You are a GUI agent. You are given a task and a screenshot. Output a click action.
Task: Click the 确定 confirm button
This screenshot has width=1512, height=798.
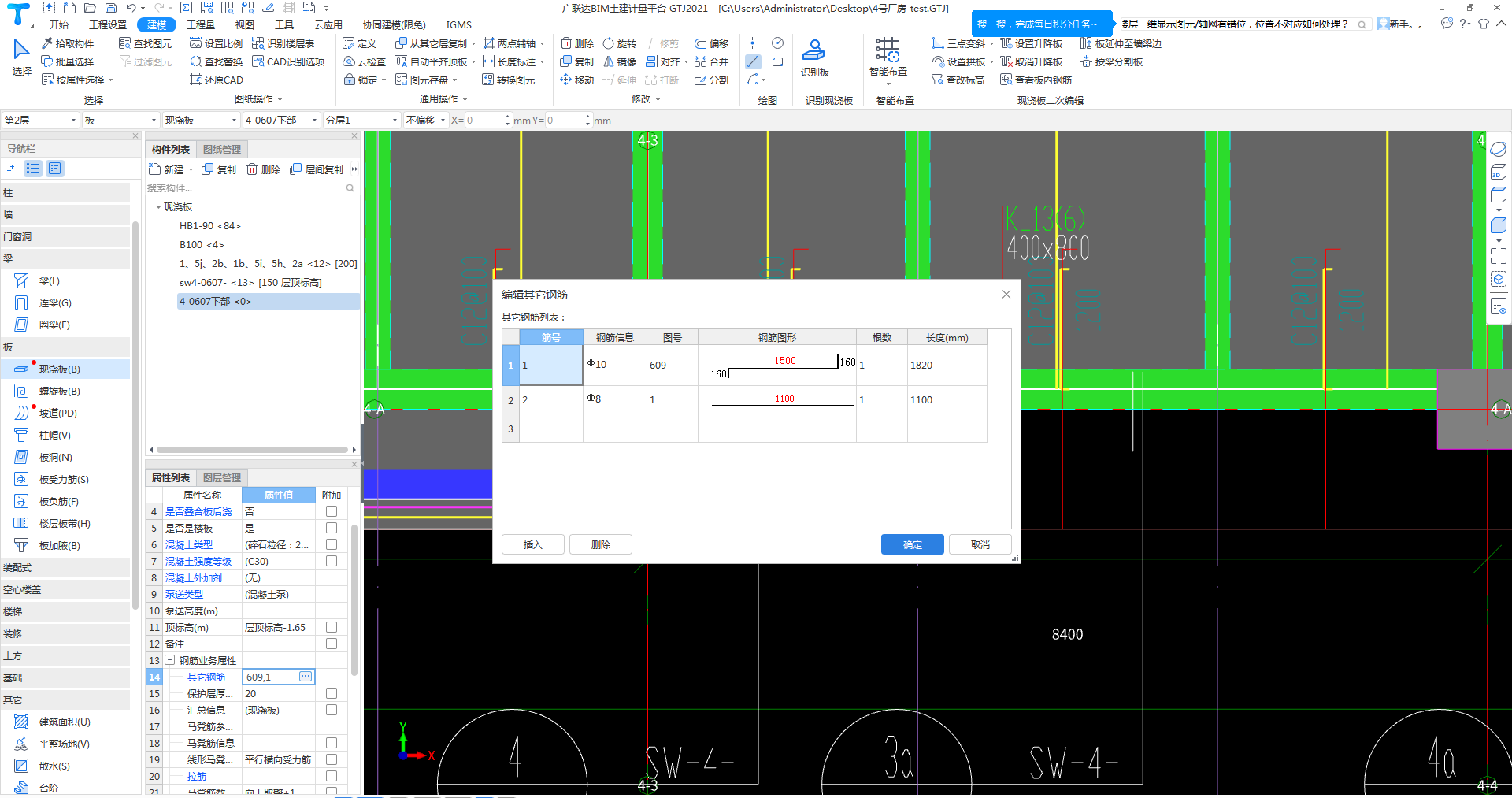pos(912,544)
